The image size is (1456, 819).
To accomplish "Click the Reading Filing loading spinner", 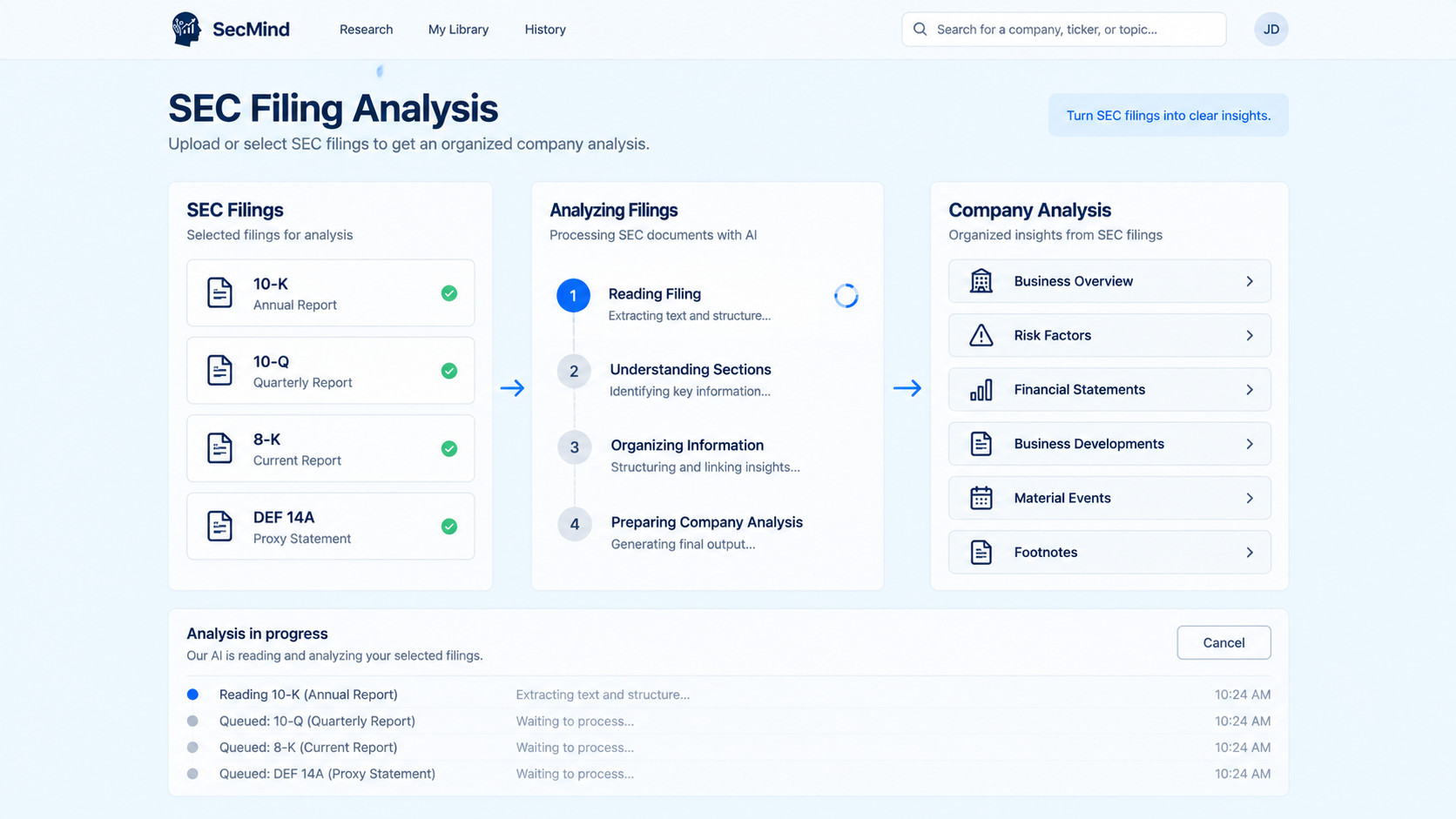I will point(846,296).
